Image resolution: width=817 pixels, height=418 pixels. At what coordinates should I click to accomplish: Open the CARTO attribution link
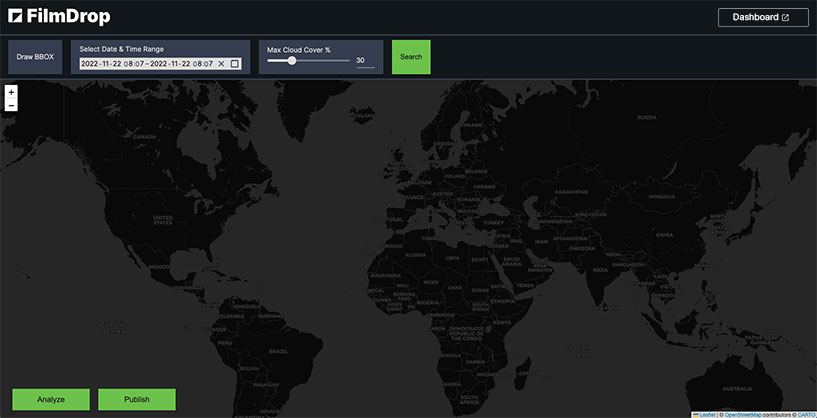tap(806, 413)
